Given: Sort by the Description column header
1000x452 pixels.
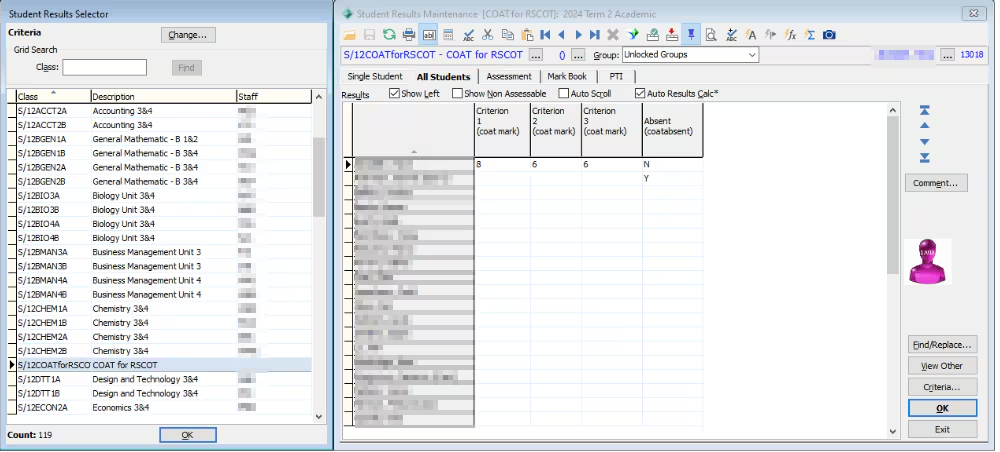Looking at the screenshot, I should 164,97.
